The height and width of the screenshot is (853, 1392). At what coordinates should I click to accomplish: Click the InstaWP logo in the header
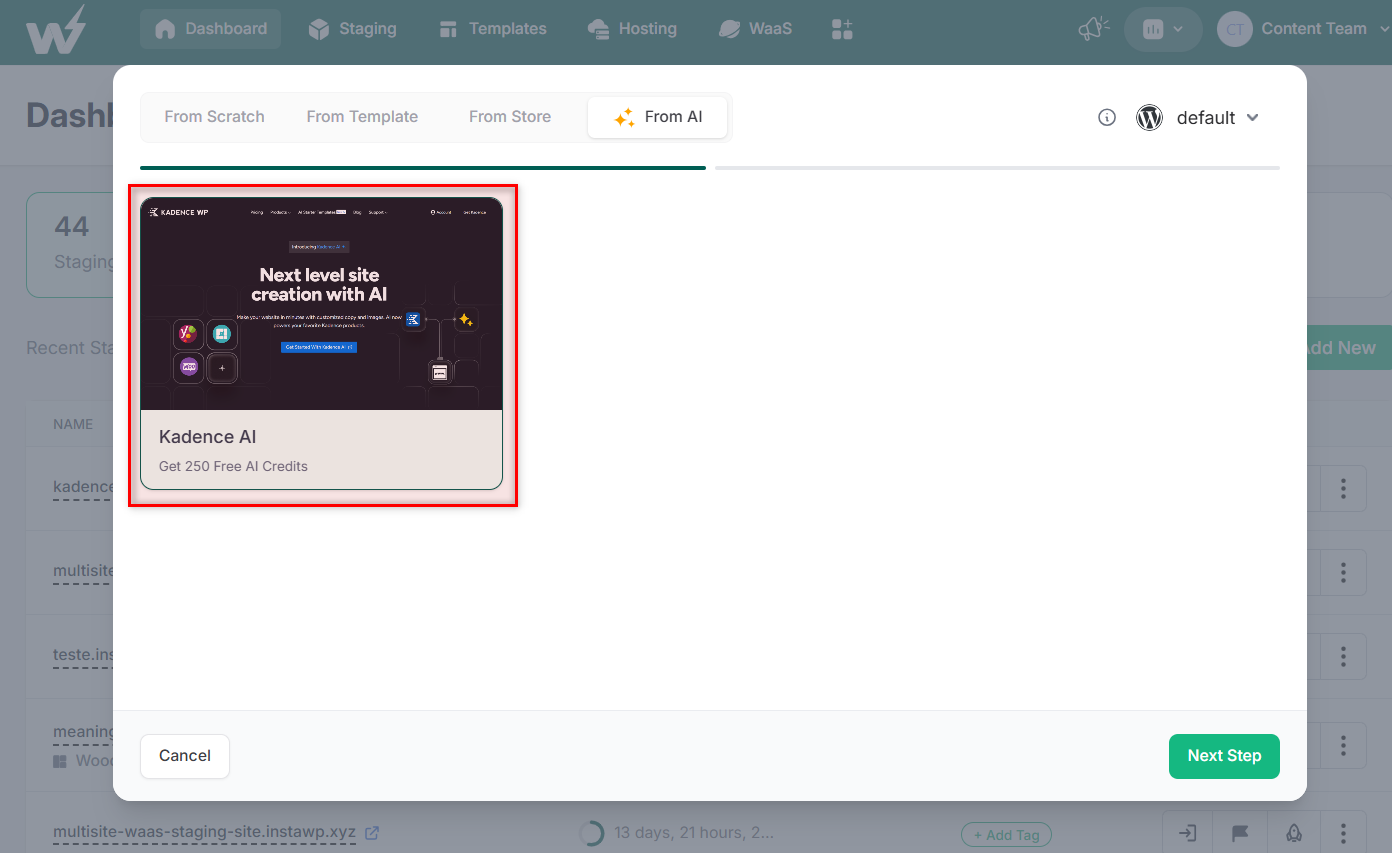(x=56, y=30)
